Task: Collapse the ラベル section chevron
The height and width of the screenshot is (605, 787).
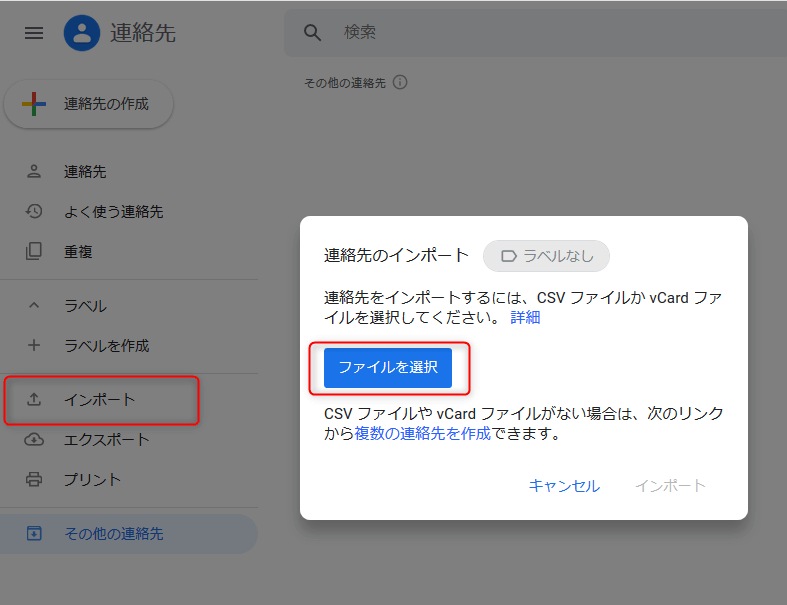Action: [34, 306]
